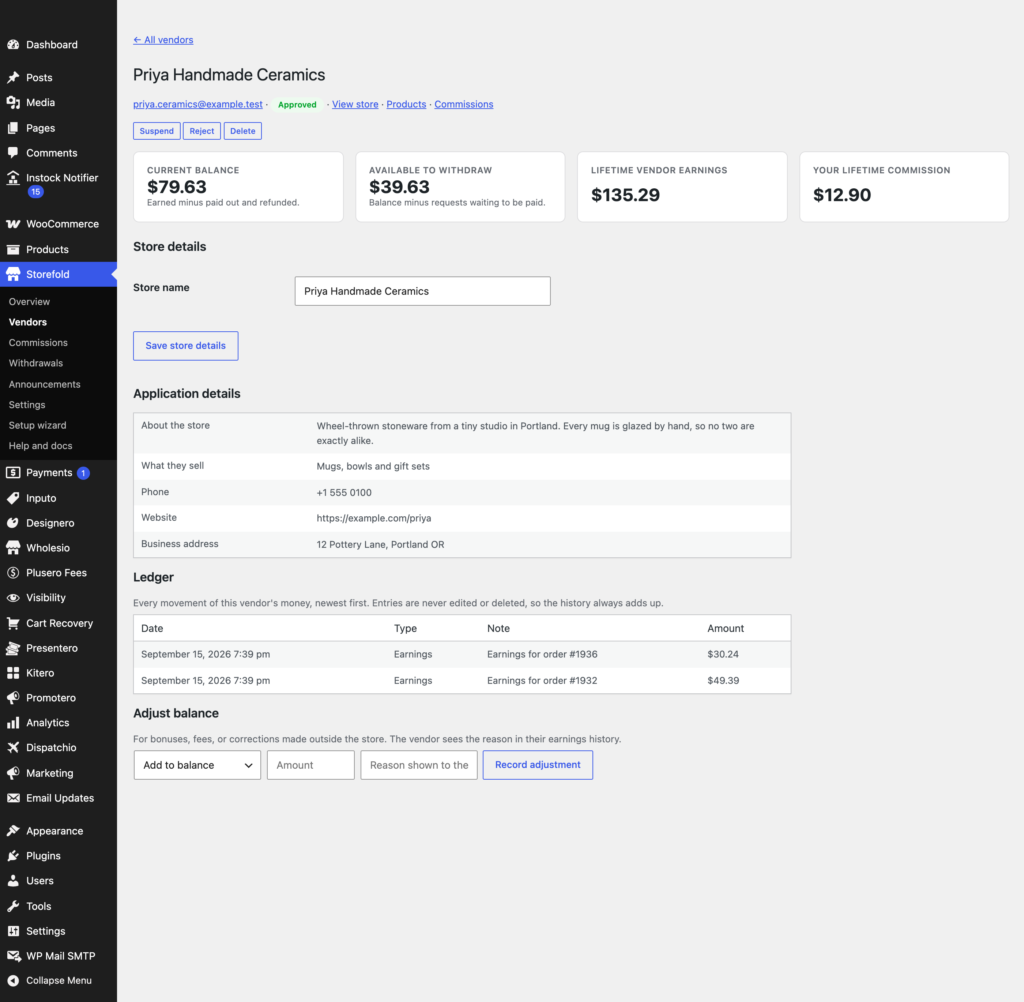Click the Collapse Menu arrow icon
The height and width of the screenshot is (1002, 1024).
[x=13, y=980]
